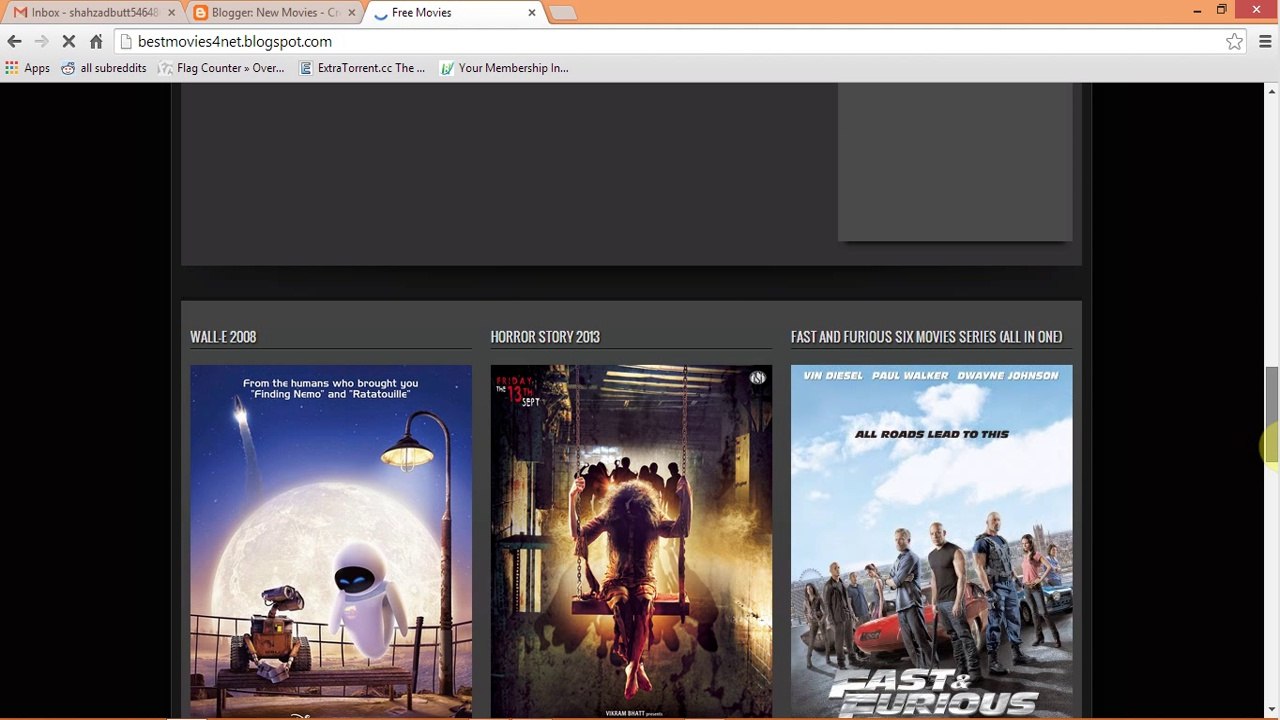The image size is (1280, 720).
Task: Click the Horror Story movie poster
Action: point(631,541)
